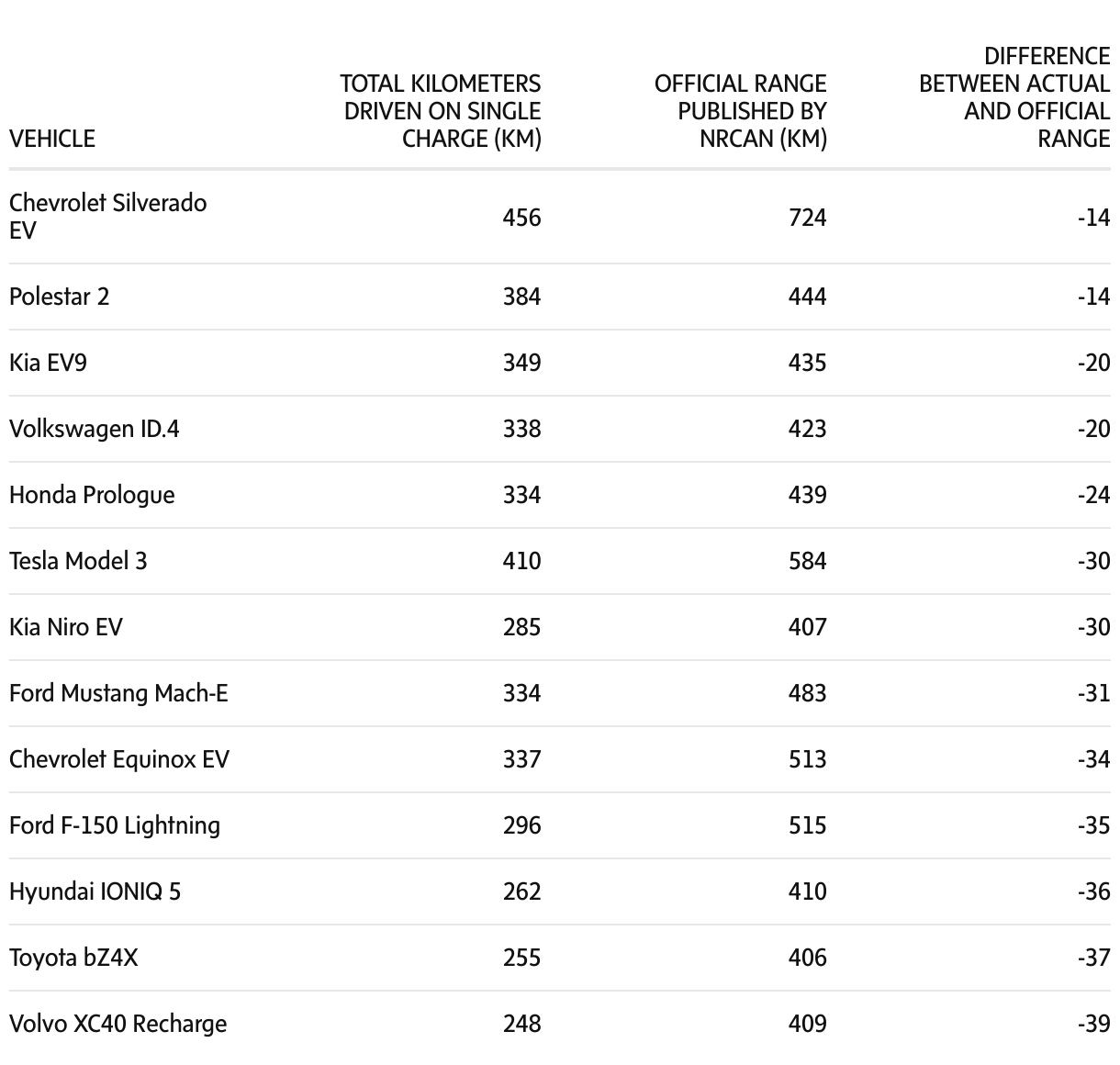Select the 410 km driven value for Tesla
The height and width of the screenshot is (1065, 1120).
click(521, 561)
